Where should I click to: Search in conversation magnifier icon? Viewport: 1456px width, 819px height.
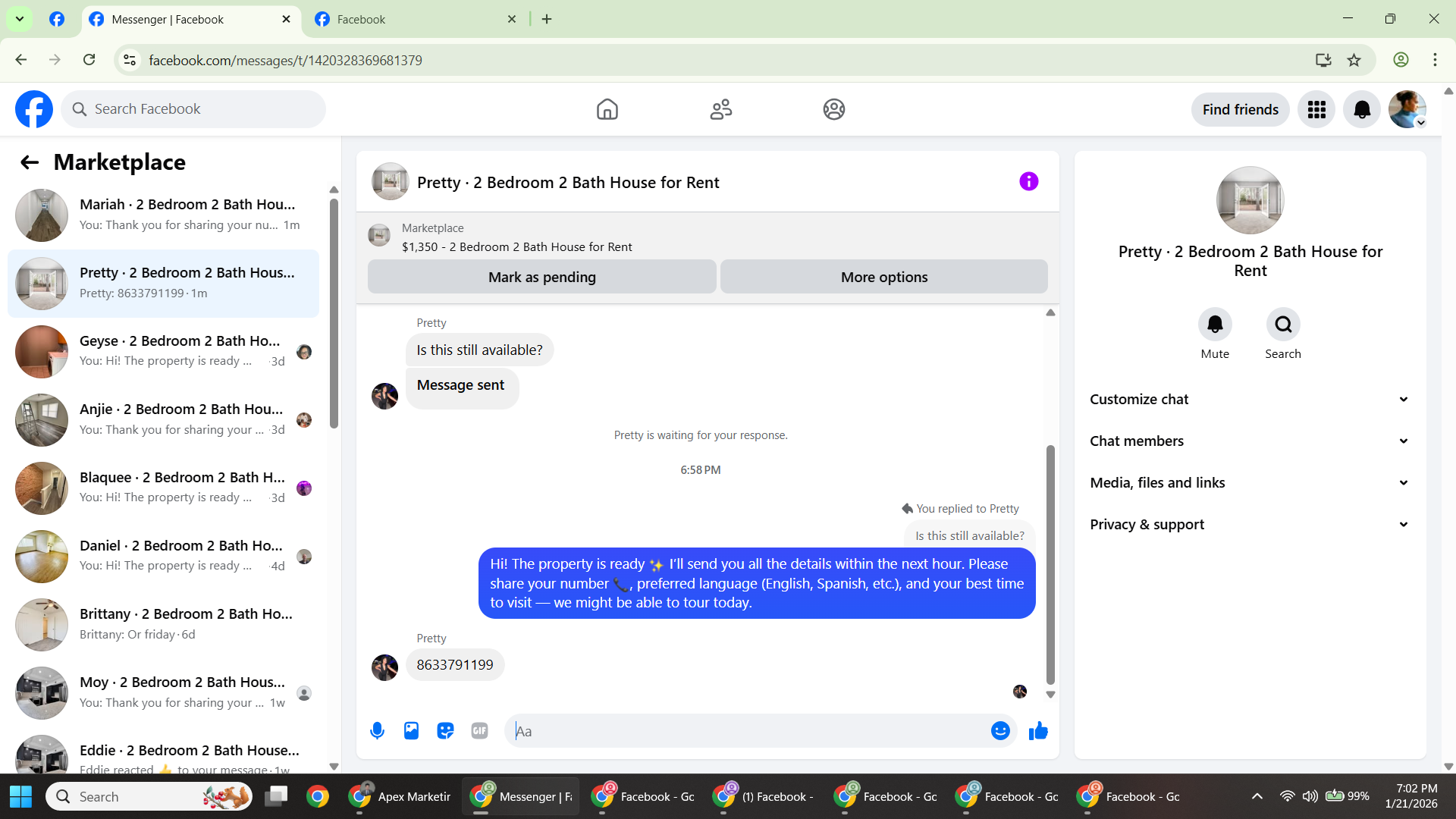click(x=1282, y=325)
